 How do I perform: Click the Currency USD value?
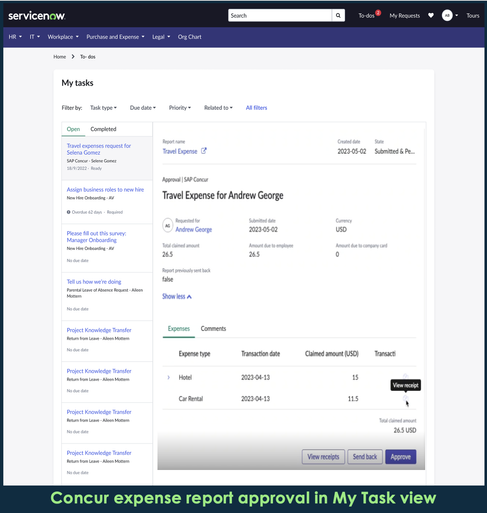click(341, 229)
